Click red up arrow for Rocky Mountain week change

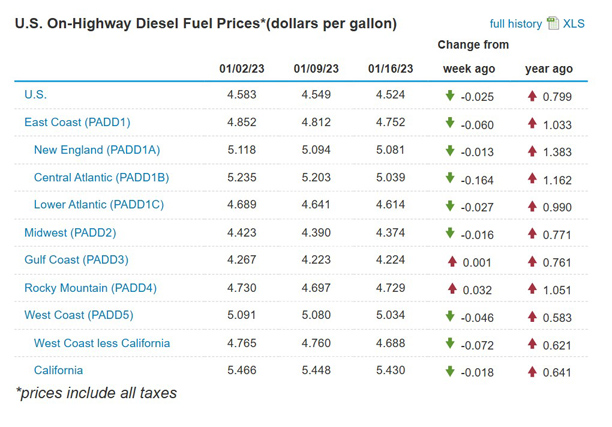[x=450, y=289]
